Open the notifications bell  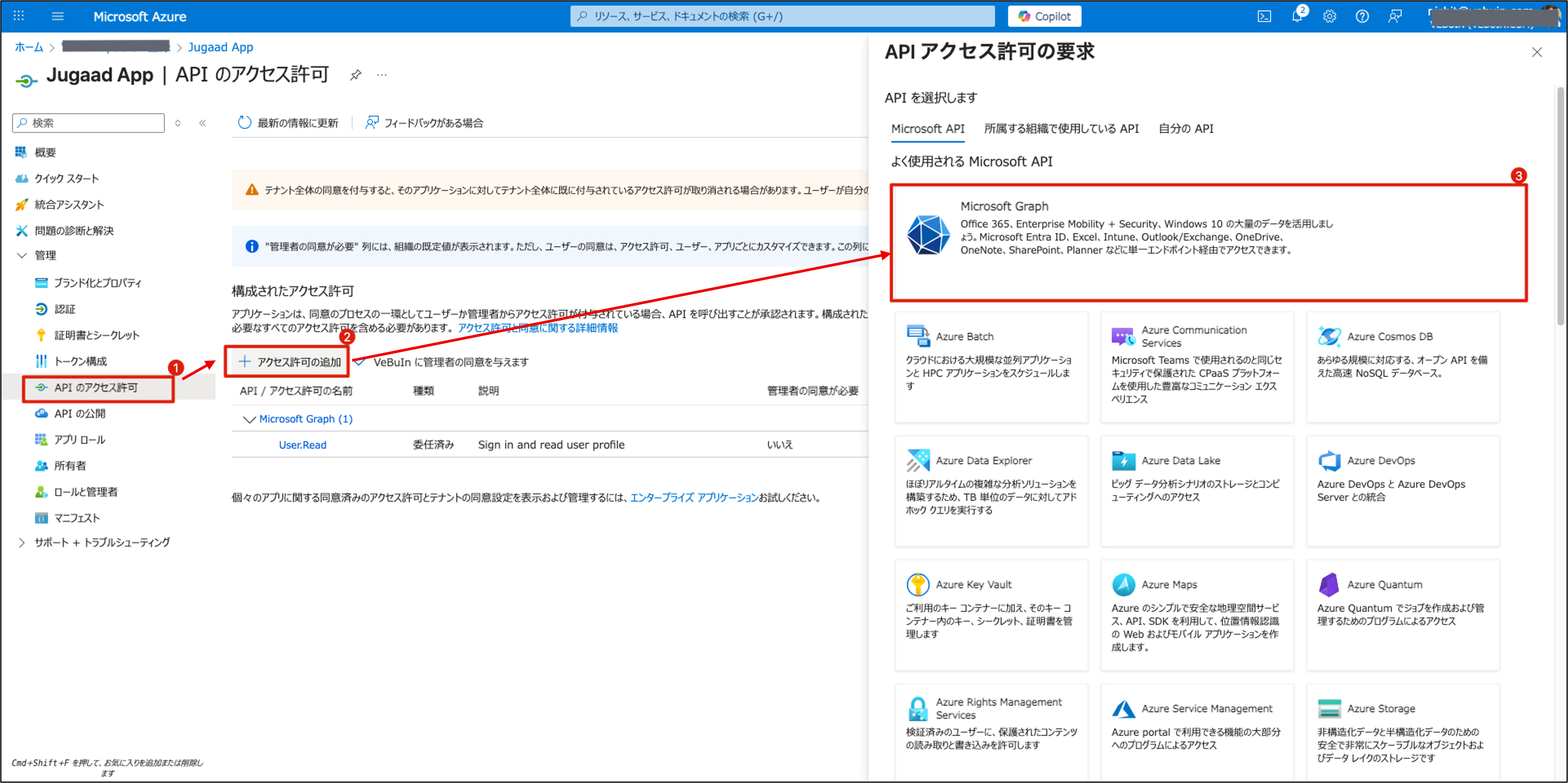(1297, 16)
